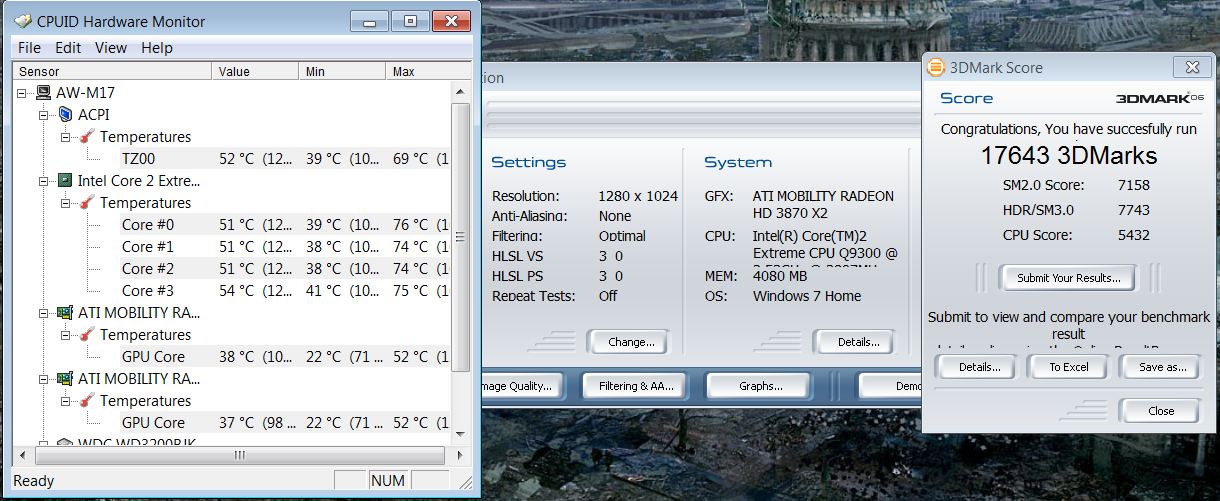Click the NUM indicator in status bar
Screen dimensions: 1220x501
click(388, 481)
